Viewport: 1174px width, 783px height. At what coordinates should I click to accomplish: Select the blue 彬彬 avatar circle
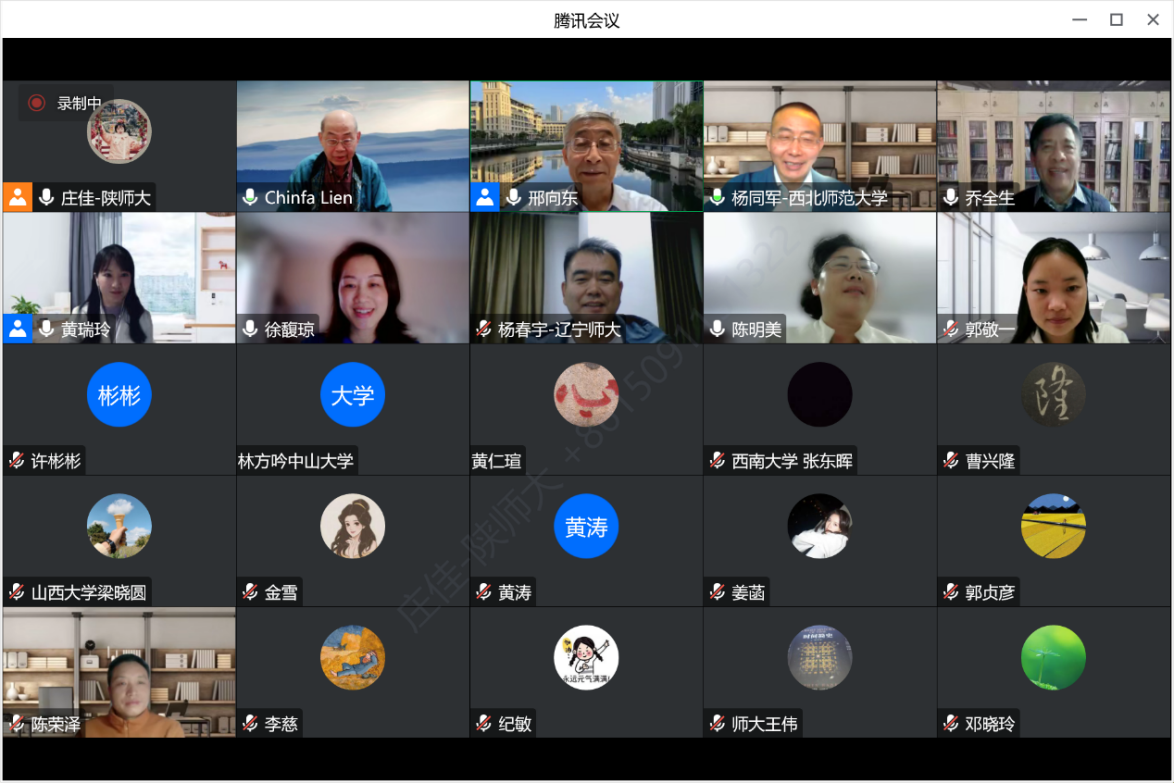tap(119, 395)
